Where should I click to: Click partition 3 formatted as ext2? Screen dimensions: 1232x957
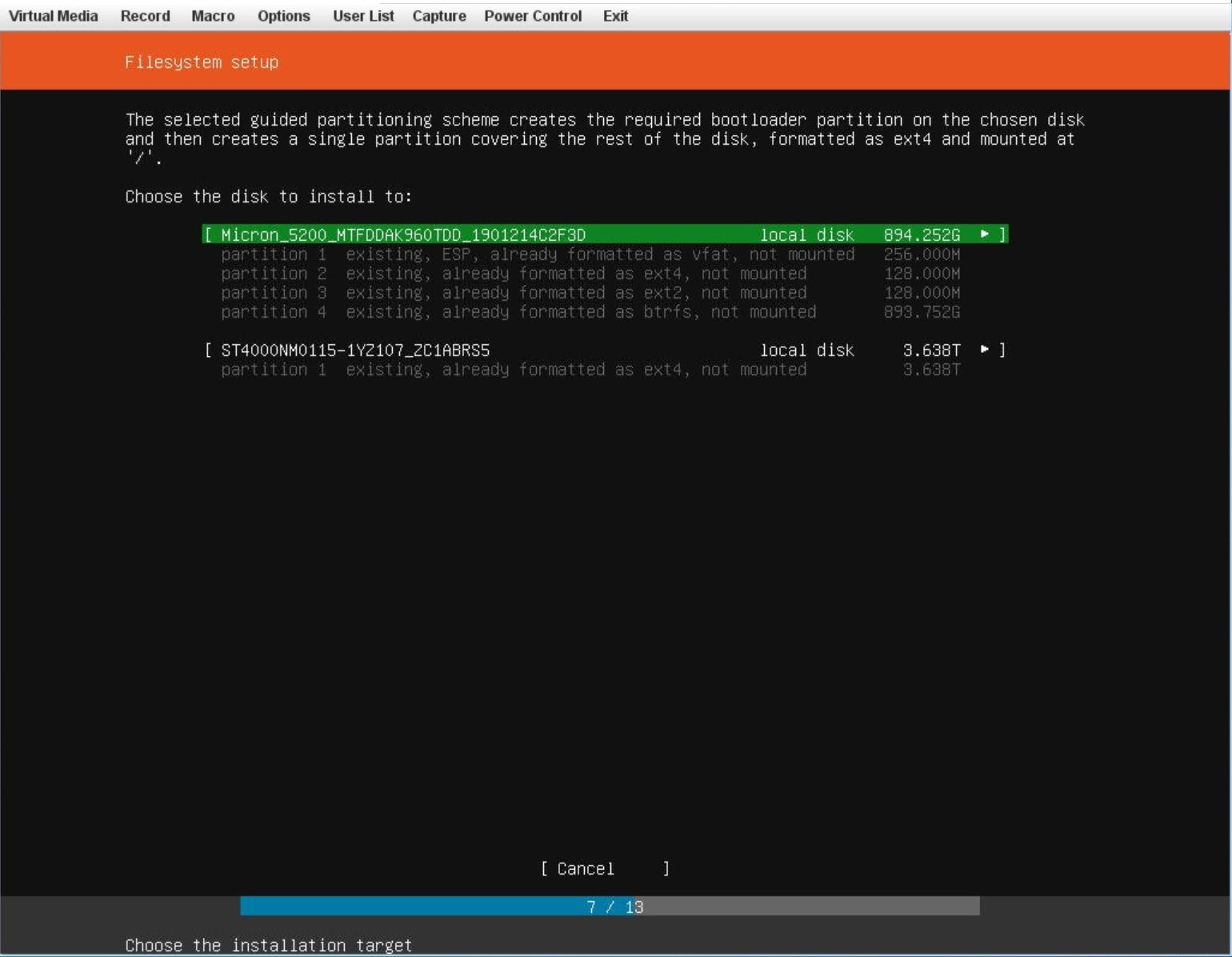pyautogui.click(x=514, y=293)
